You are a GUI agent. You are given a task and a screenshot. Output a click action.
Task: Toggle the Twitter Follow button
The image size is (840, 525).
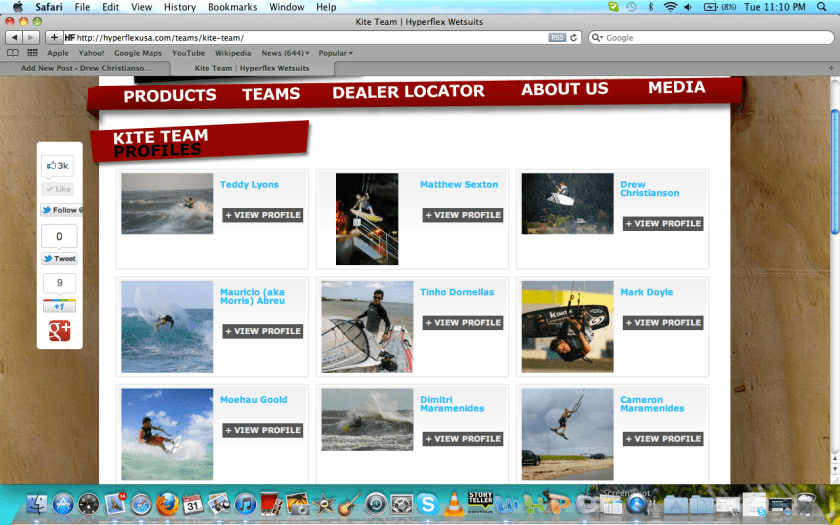(x=60, y=210)
